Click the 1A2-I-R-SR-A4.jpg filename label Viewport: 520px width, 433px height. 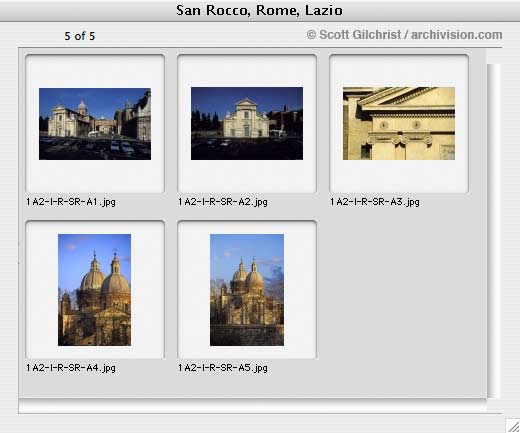pos(71,368)
